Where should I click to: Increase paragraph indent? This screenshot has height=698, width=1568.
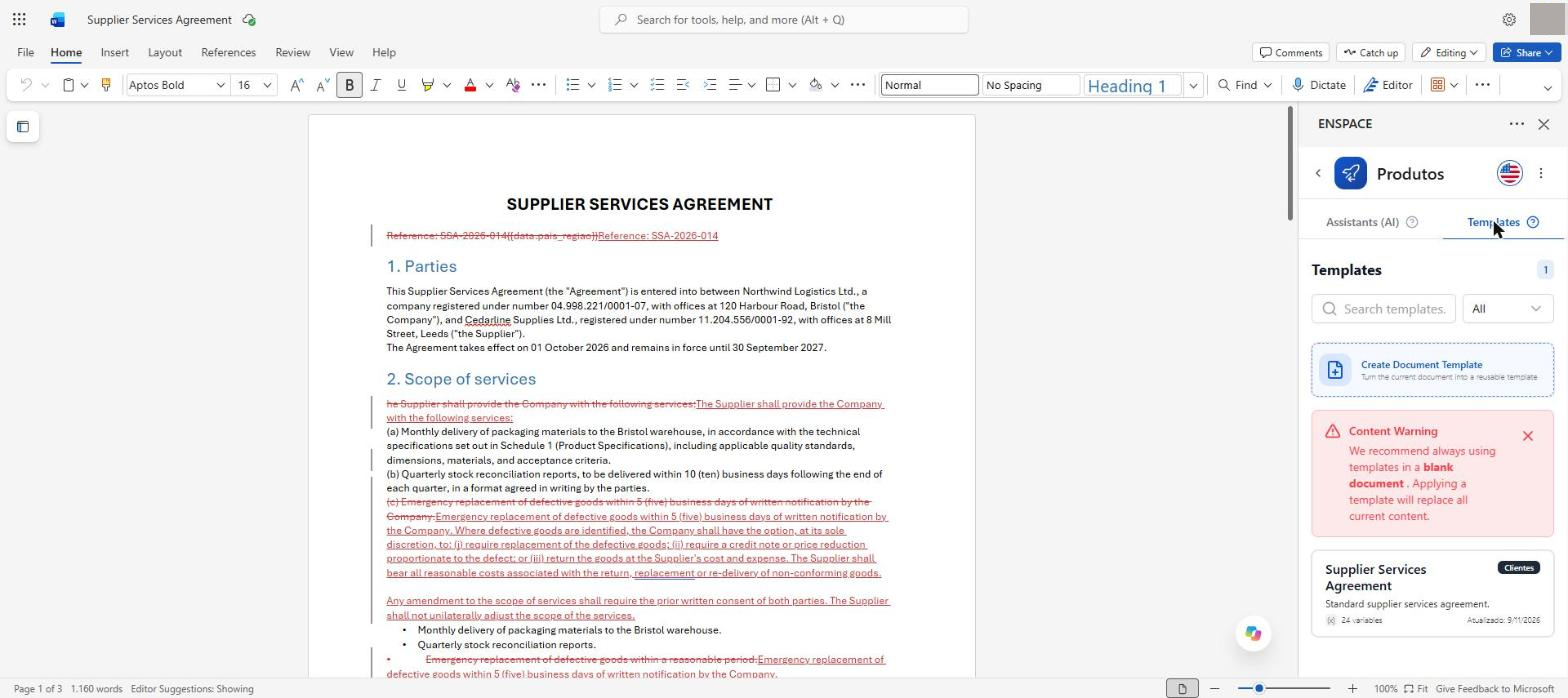point(709,85)
